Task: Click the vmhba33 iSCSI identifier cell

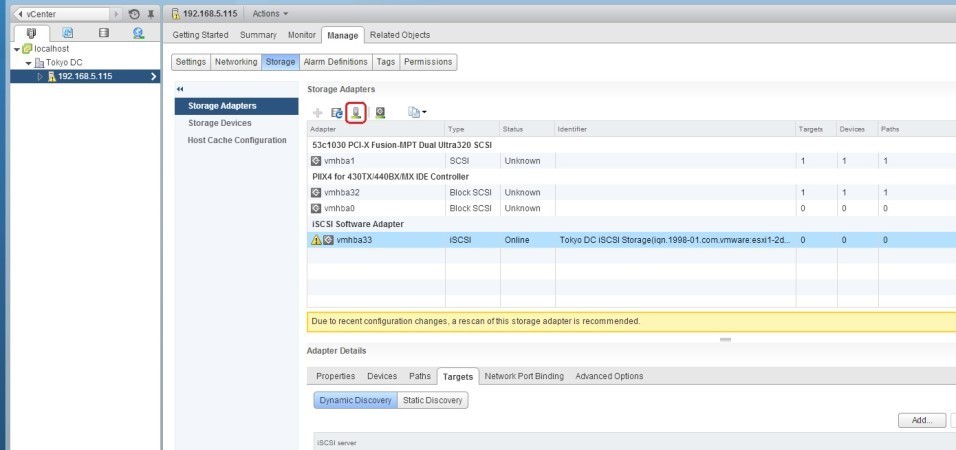Action: 676,240
